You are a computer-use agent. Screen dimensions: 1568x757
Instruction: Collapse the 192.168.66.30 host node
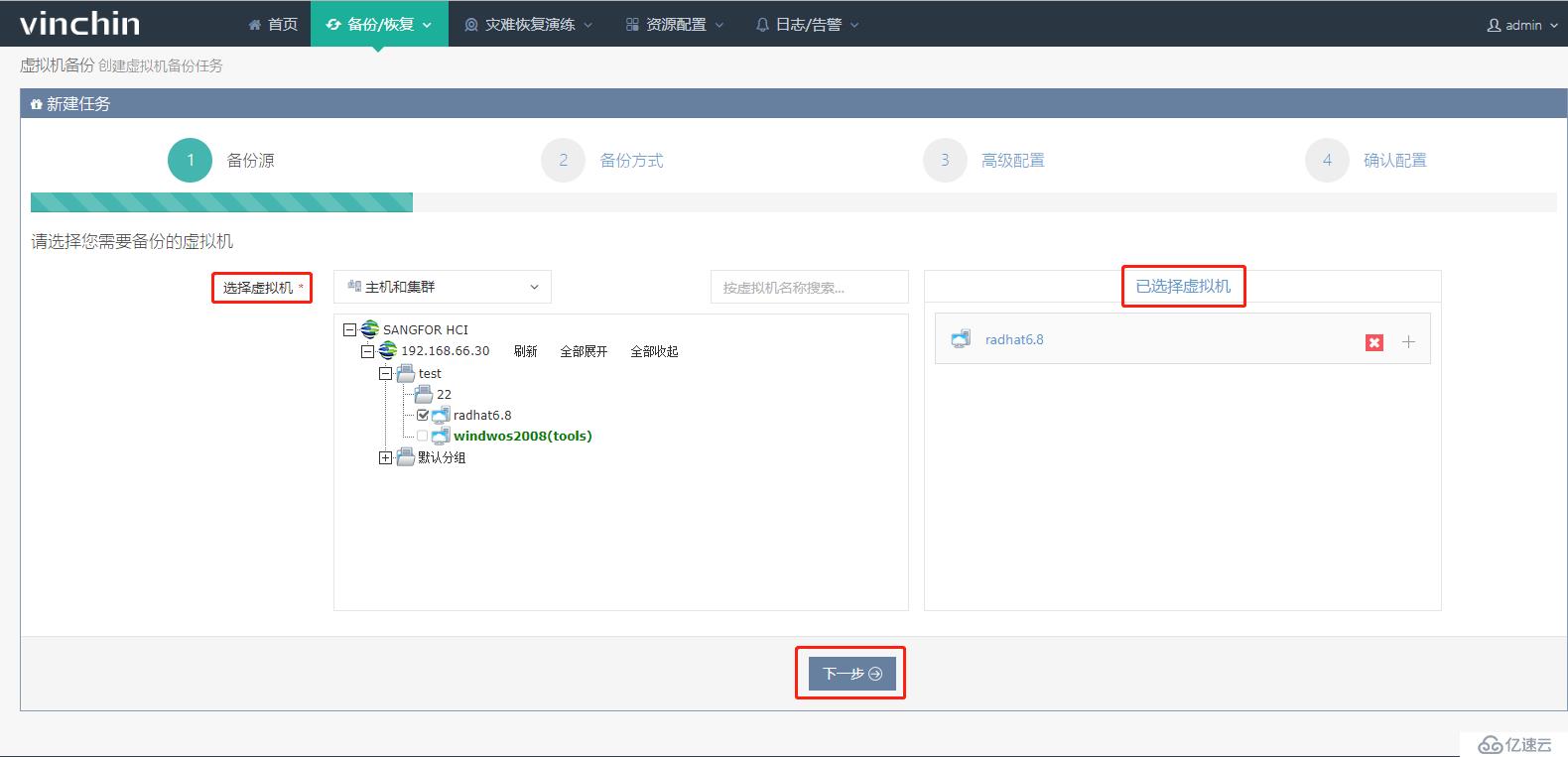click(x=367, y=351)
